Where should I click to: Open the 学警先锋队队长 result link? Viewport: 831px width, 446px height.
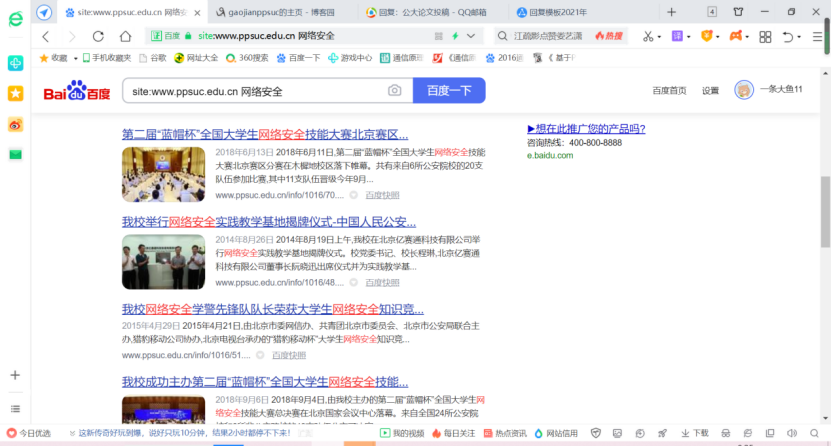[273, 309]
